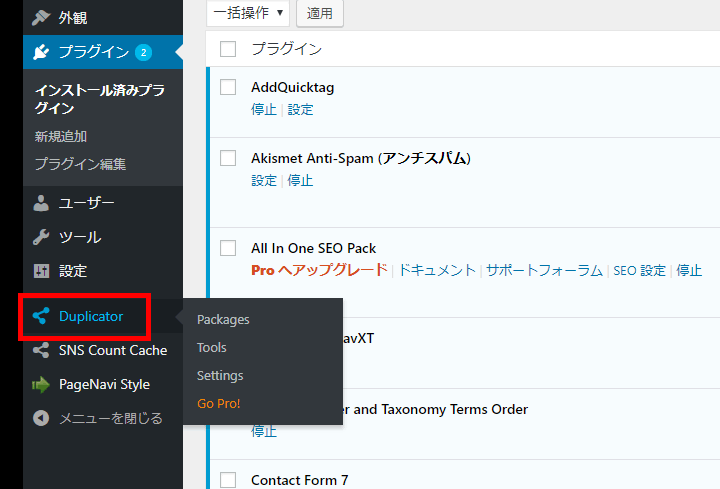Click the 停止 link under AddQuicktag
The image size is (720, 489).
point(263,110)
